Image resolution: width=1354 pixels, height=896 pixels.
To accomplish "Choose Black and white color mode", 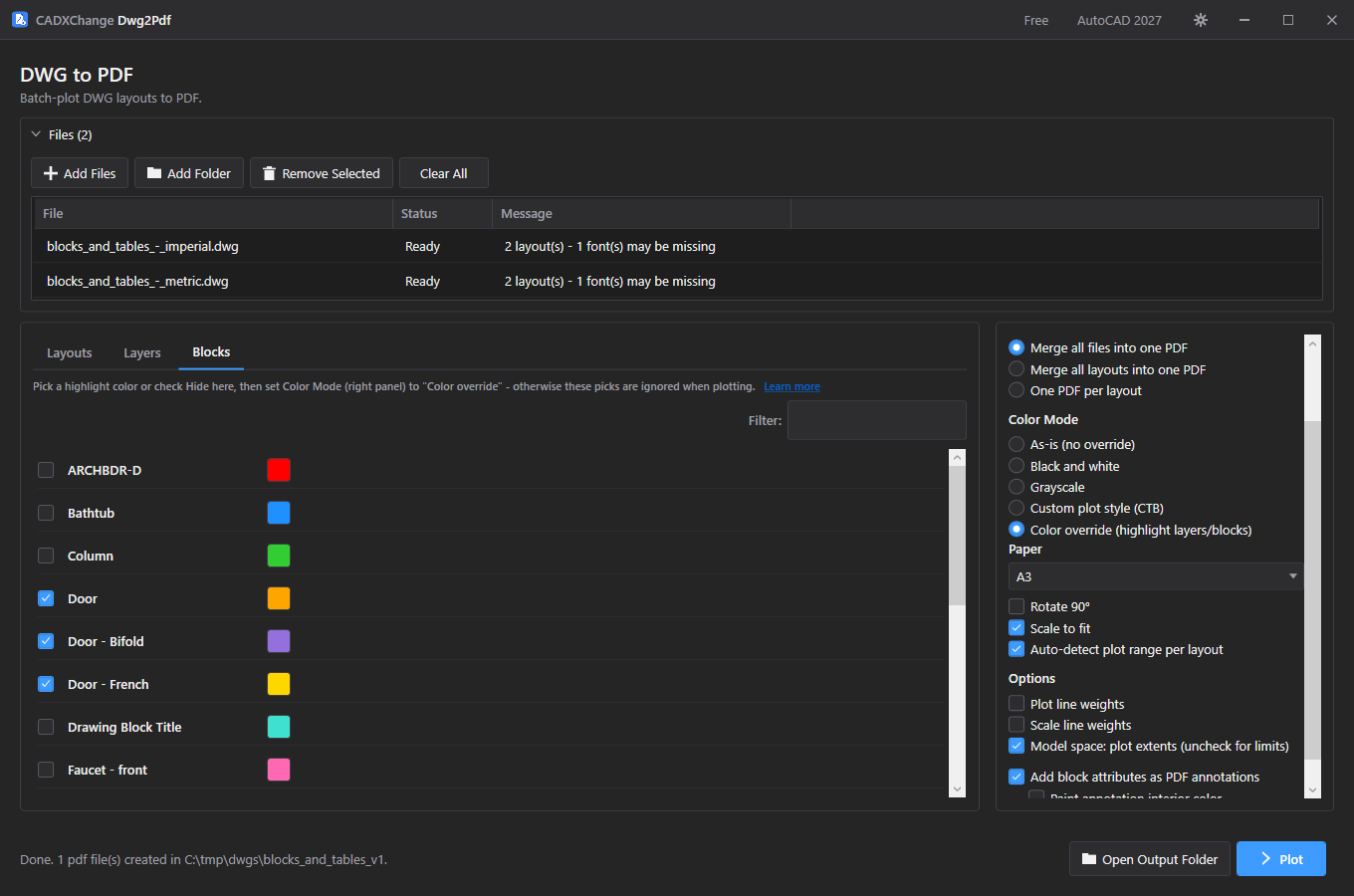I will [1016, 466].
